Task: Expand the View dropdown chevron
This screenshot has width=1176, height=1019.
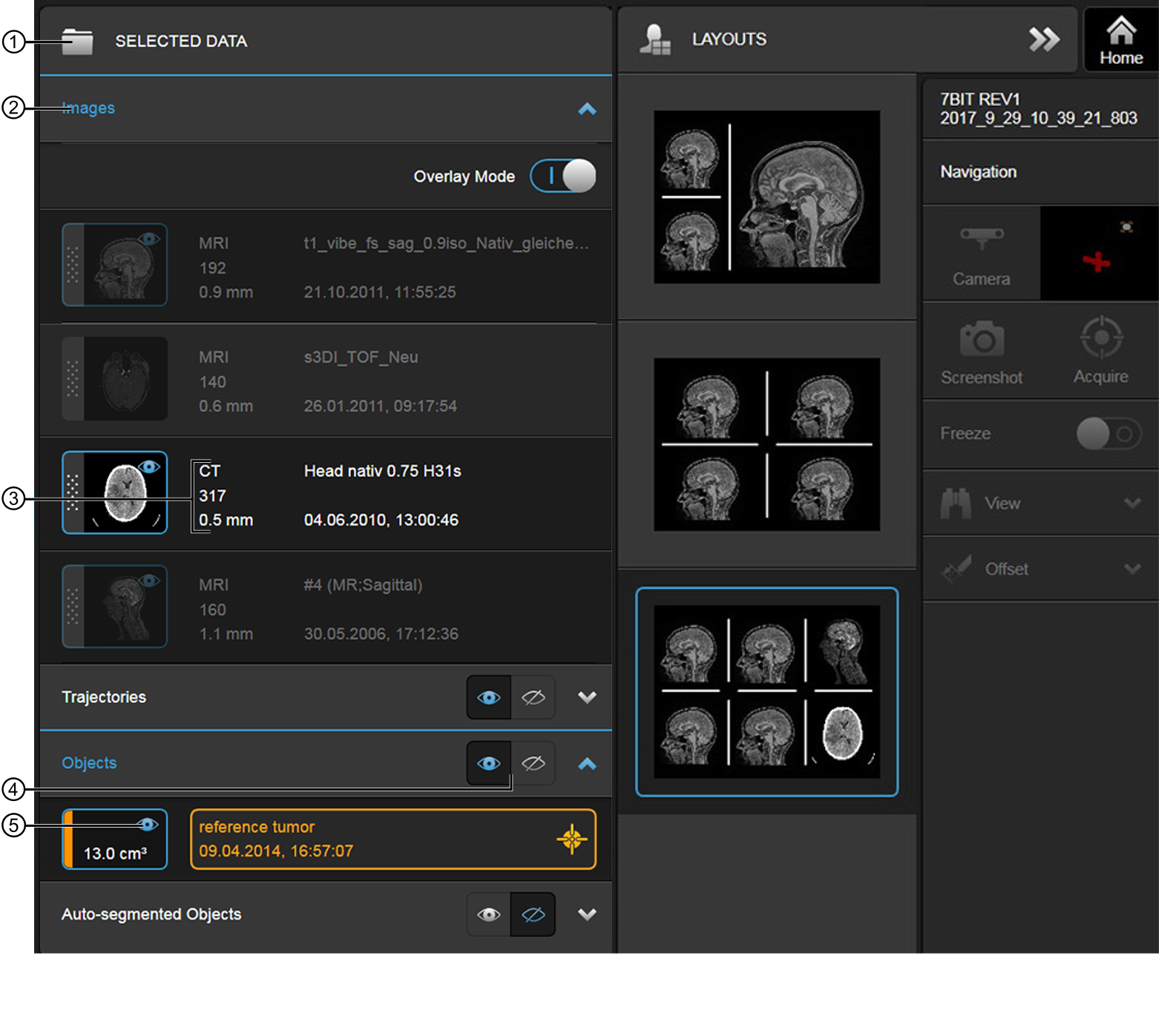Action: click(x=1132, y=504)
